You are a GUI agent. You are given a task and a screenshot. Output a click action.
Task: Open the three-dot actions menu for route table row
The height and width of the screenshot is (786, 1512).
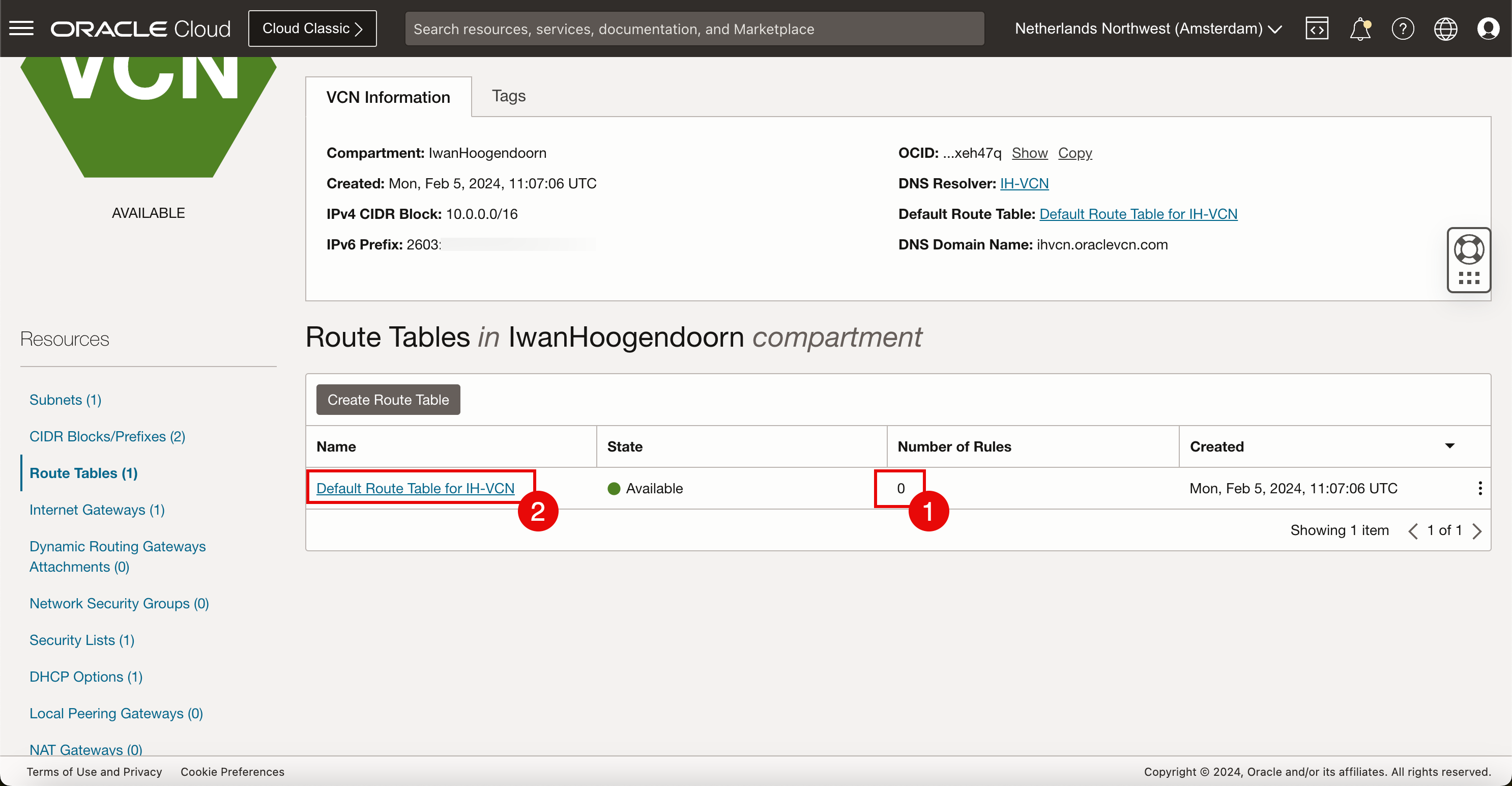[x=1480, y=488]
